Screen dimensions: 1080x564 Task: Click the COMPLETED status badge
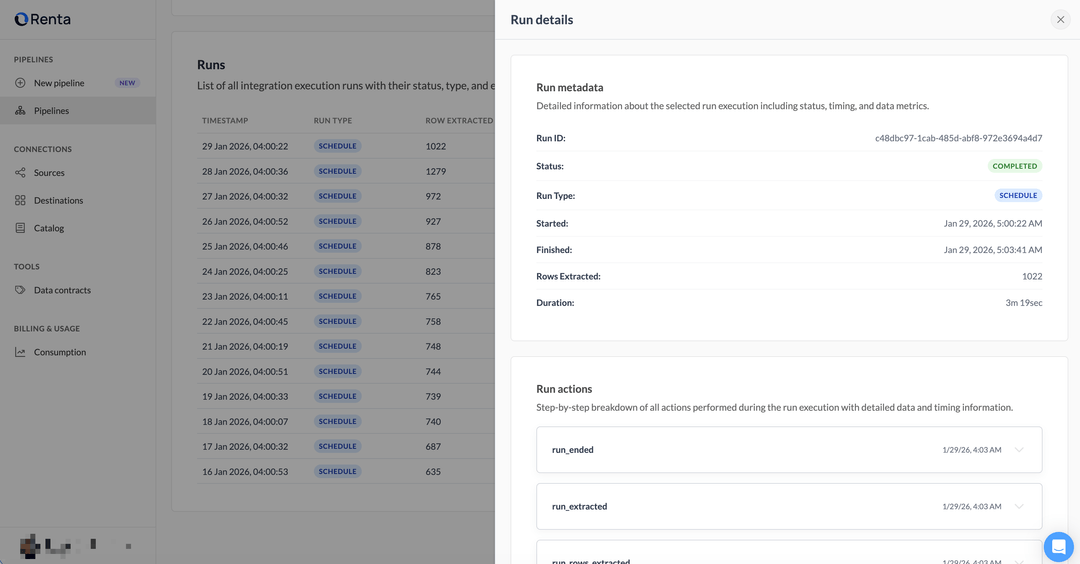click(1014, 166)
